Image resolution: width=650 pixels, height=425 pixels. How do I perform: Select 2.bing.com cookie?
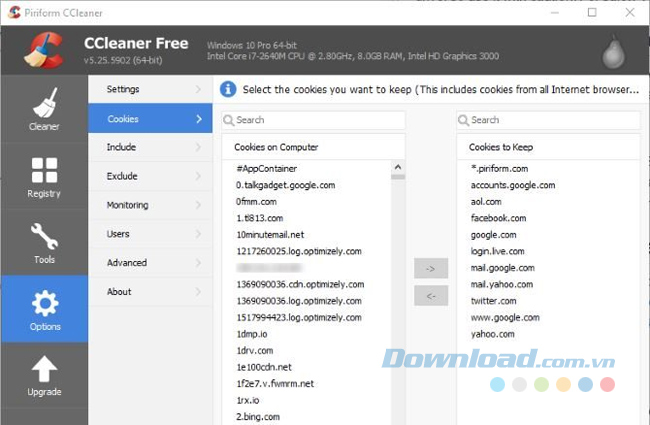tap(258, 417)
